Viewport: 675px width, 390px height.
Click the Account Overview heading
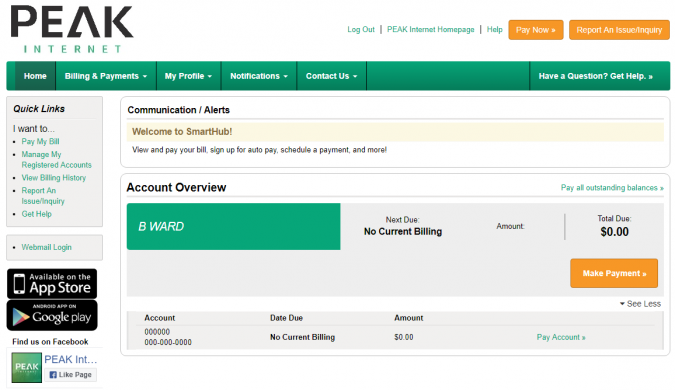pos(176,188)
